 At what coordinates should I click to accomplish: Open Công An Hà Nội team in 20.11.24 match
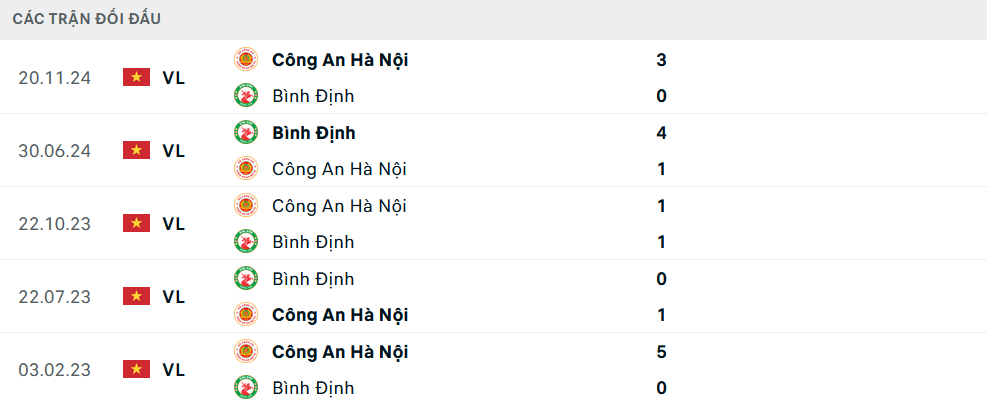(x=340, y=60)
